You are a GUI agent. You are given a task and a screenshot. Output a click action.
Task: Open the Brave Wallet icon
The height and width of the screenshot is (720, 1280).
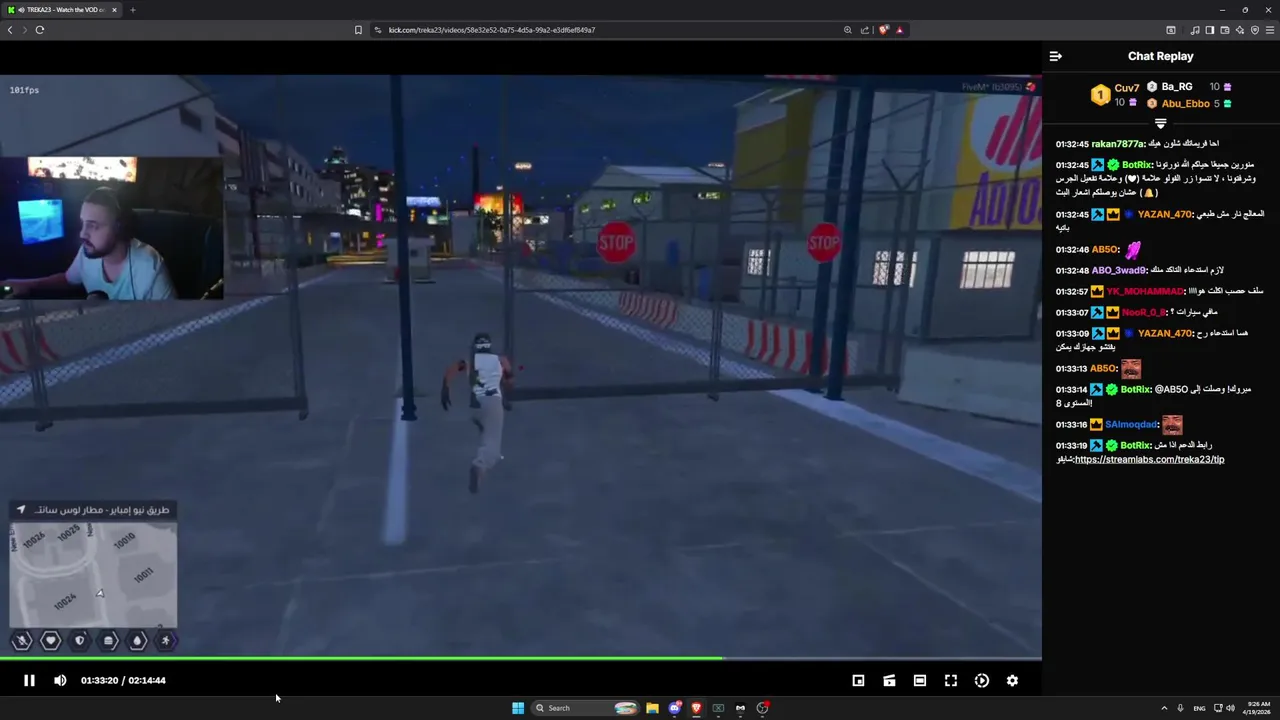click(x=1224, y=30)
